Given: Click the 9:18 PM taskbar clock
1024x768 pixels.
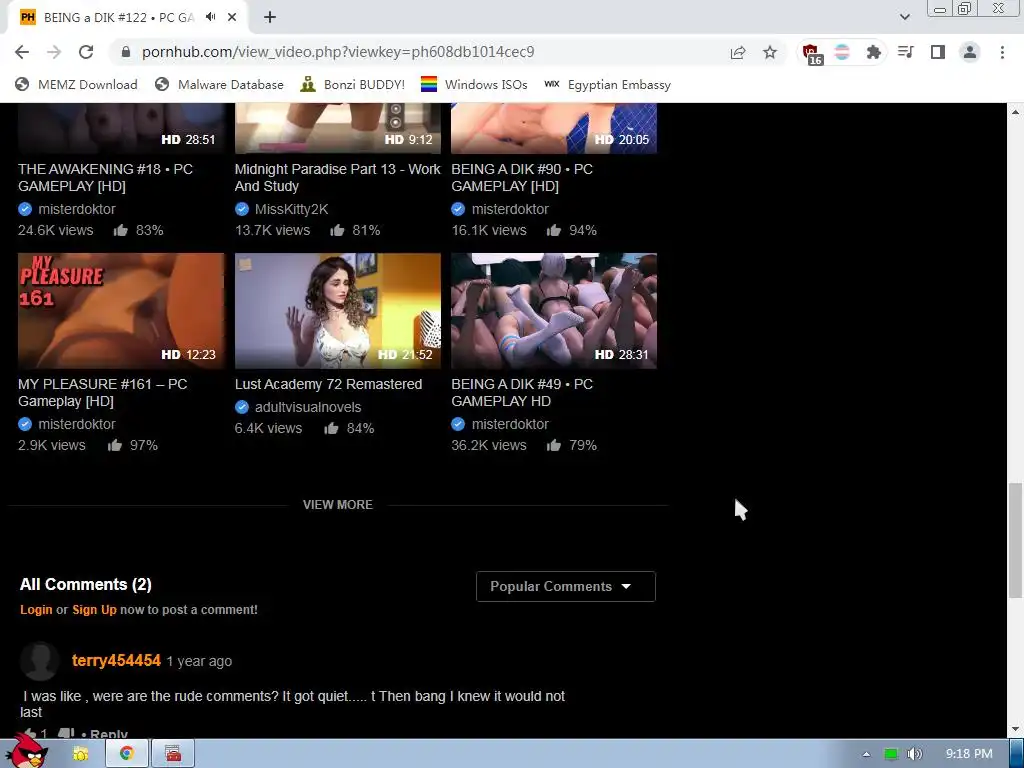Looking at the screenshot, I should (x=969, y=754).
